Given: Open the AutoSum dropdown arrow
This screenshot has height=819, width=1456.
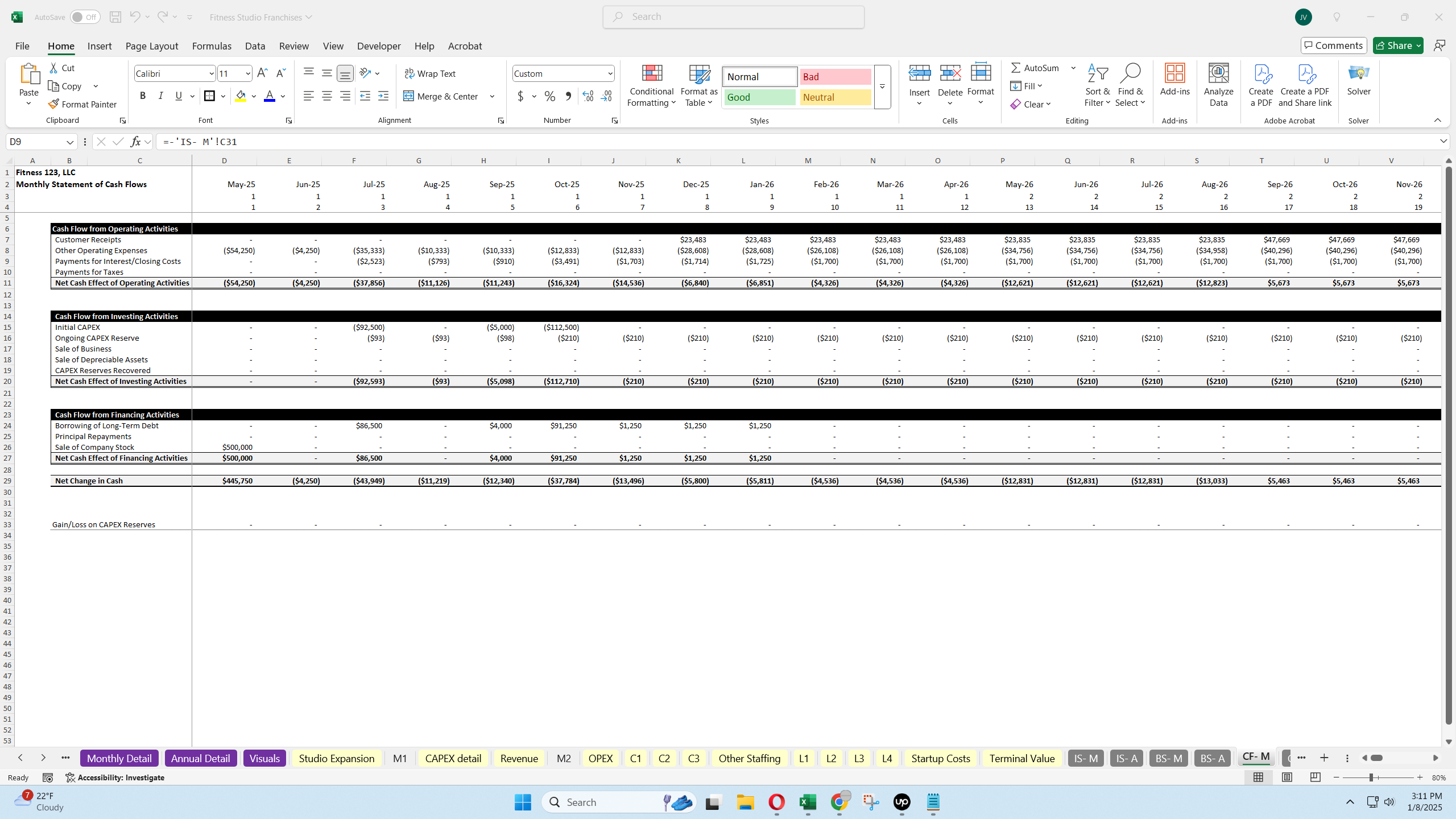Looking at the screenshot, I should pyautogui.click(x=1073, y=68).
